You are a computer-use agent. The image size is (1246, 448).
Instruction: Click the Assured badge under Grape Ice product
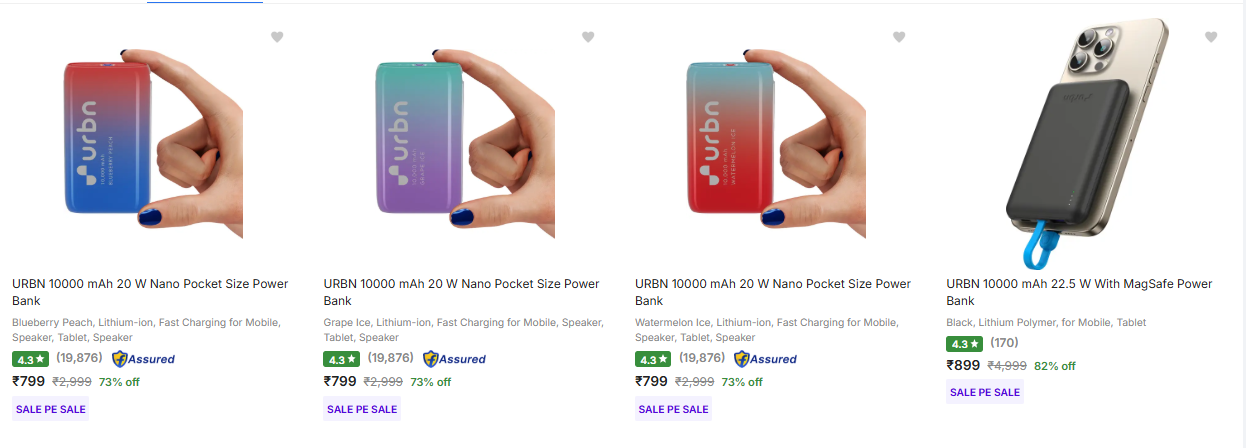pyautogui.click(x=454, y=359)
